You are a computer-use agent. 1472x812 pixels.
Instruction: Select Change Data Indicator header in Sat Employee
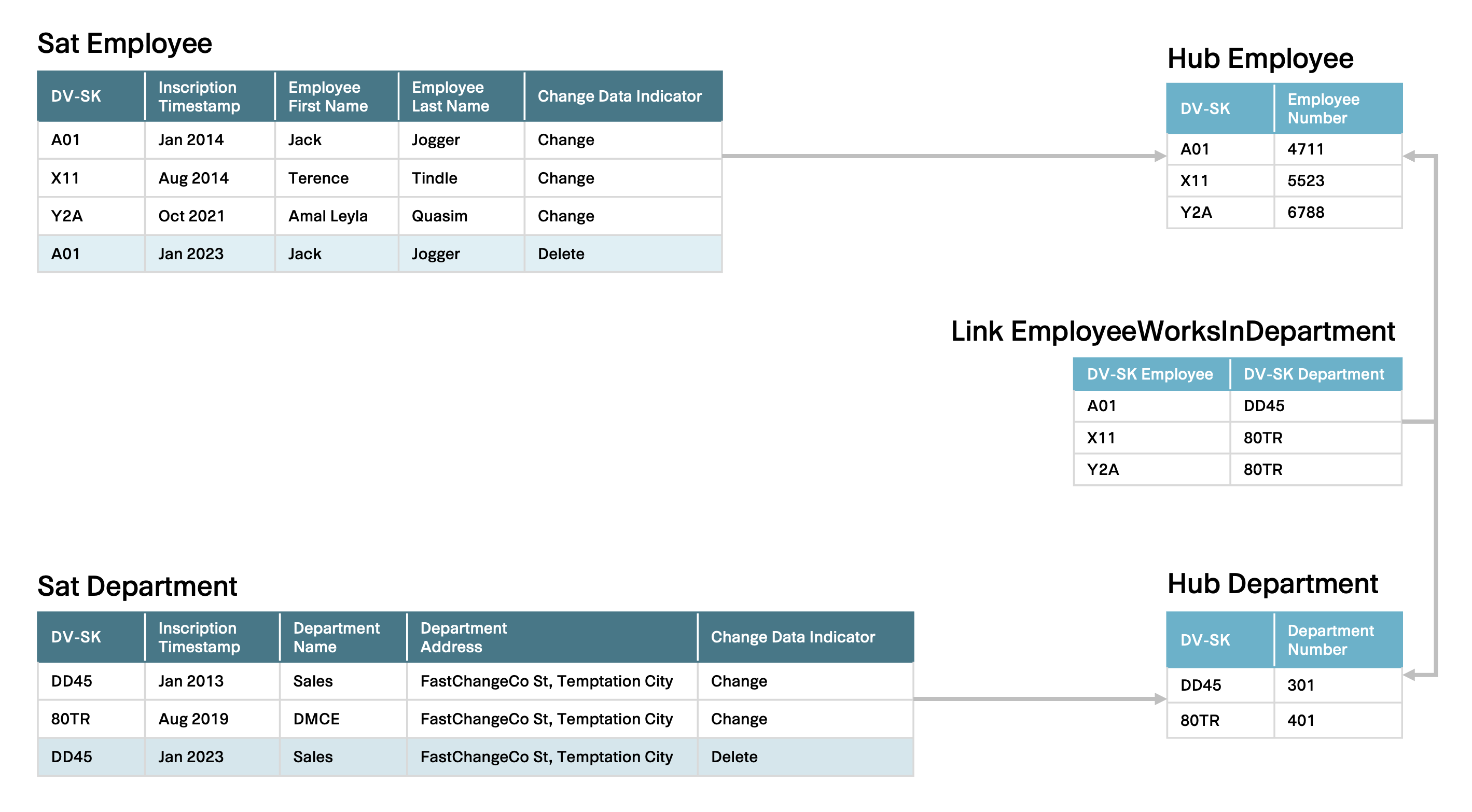click(x=619, y=96)
